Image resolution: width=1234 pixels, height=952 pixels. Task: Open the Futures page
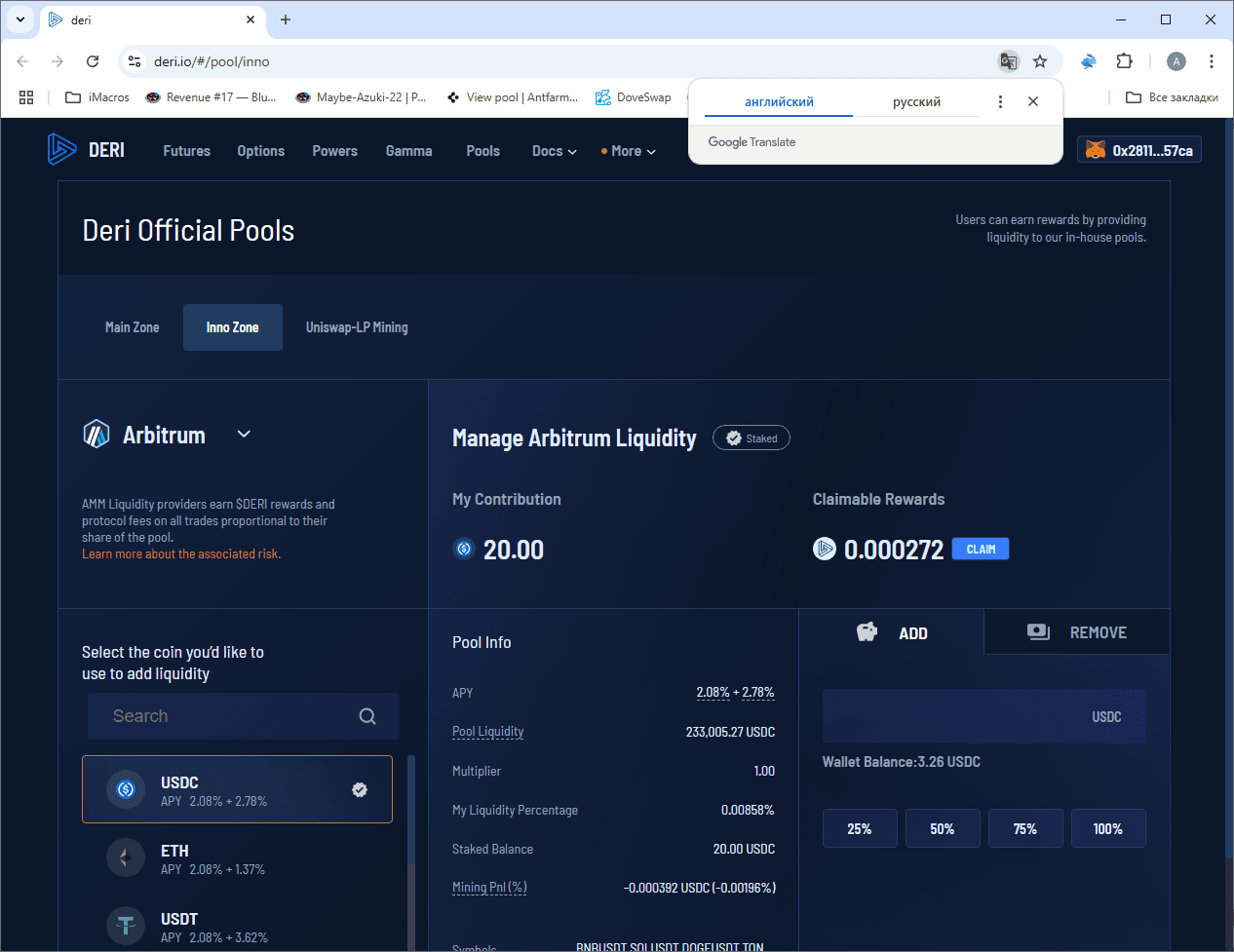187,151
